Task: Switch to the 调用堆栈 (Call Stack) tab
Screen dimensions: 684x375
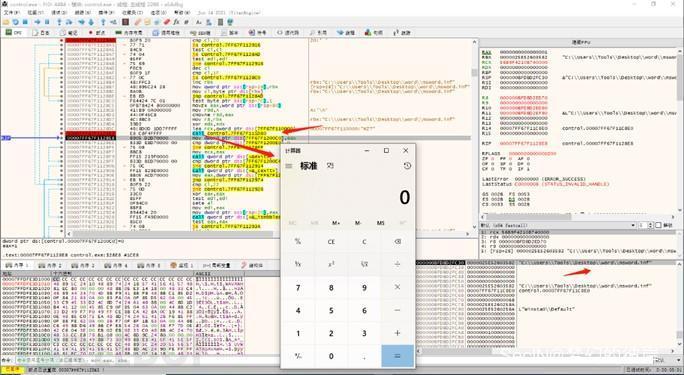Action: (166, 33)
